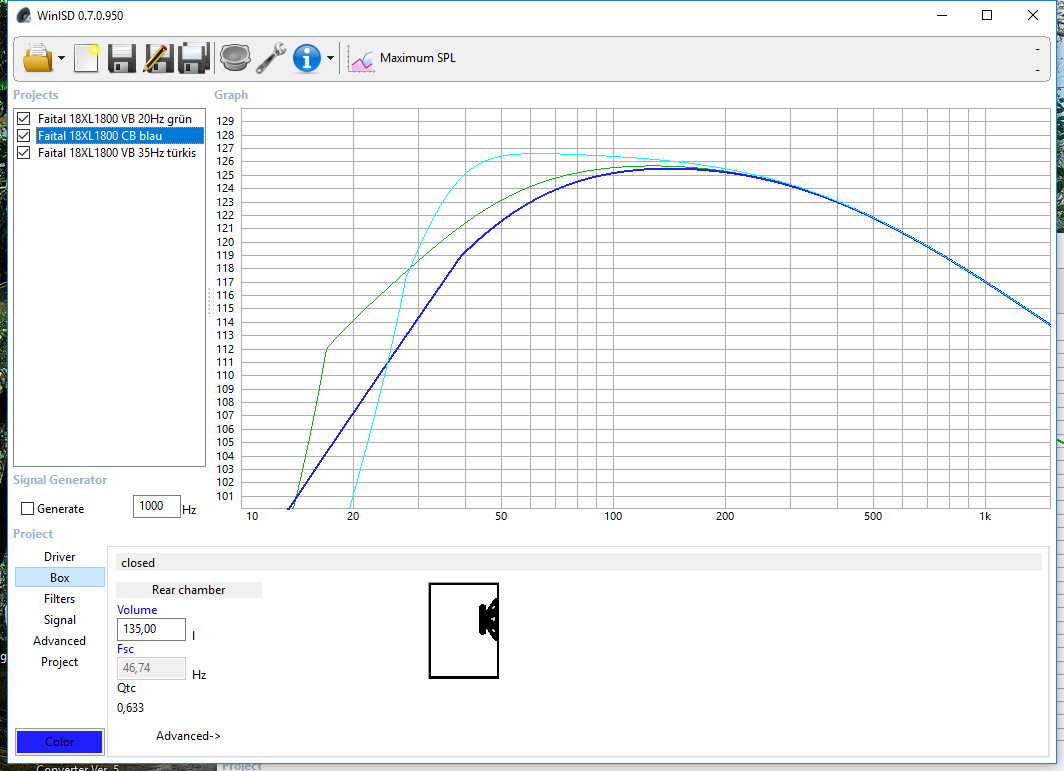Toggle the Faital 18XL1800 VB 35Hz türkis checkbox

[x=24, y=153]
